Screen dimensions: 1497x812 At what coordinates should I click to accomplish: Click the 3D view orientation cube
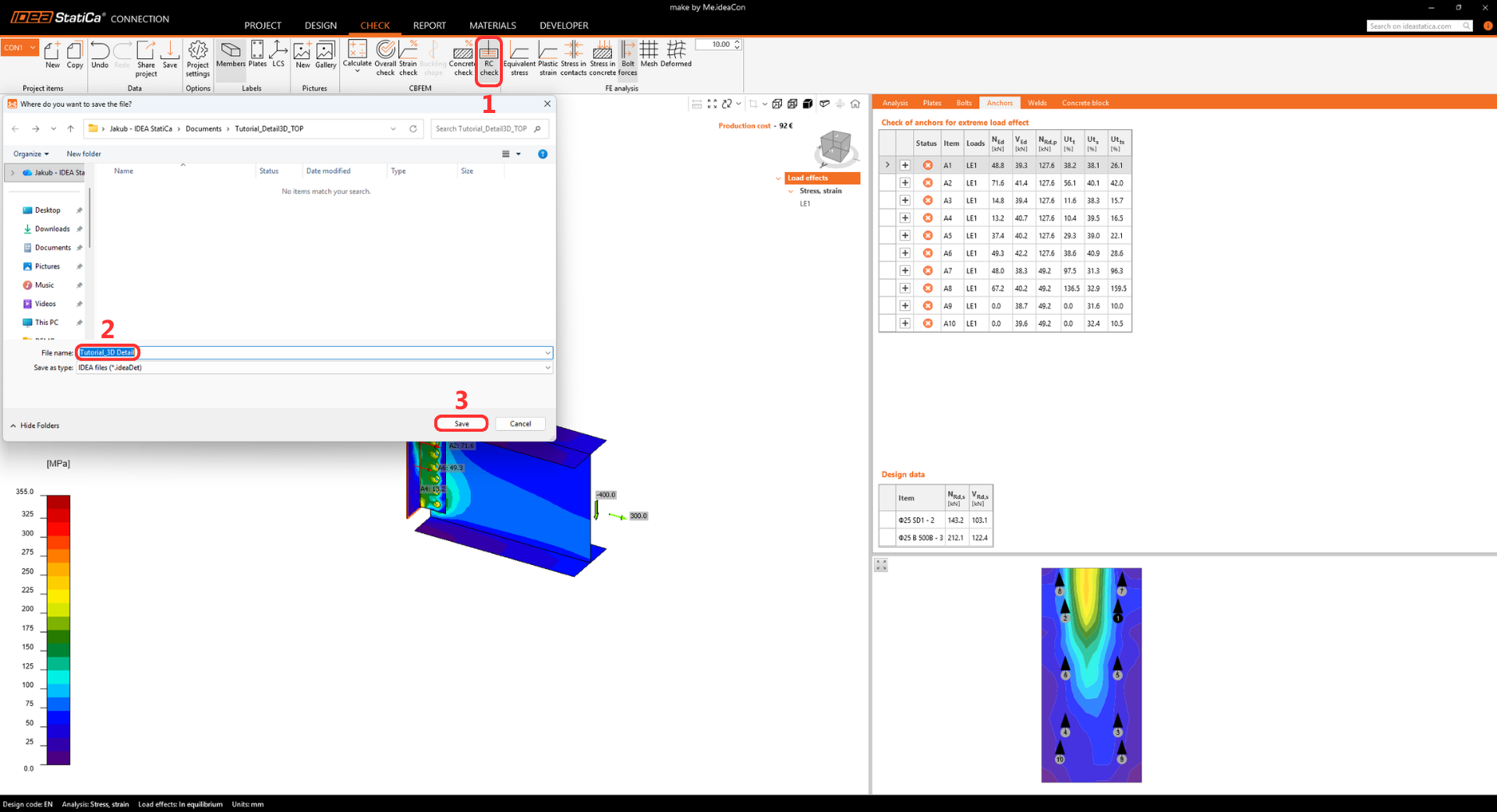coord(836,147)
